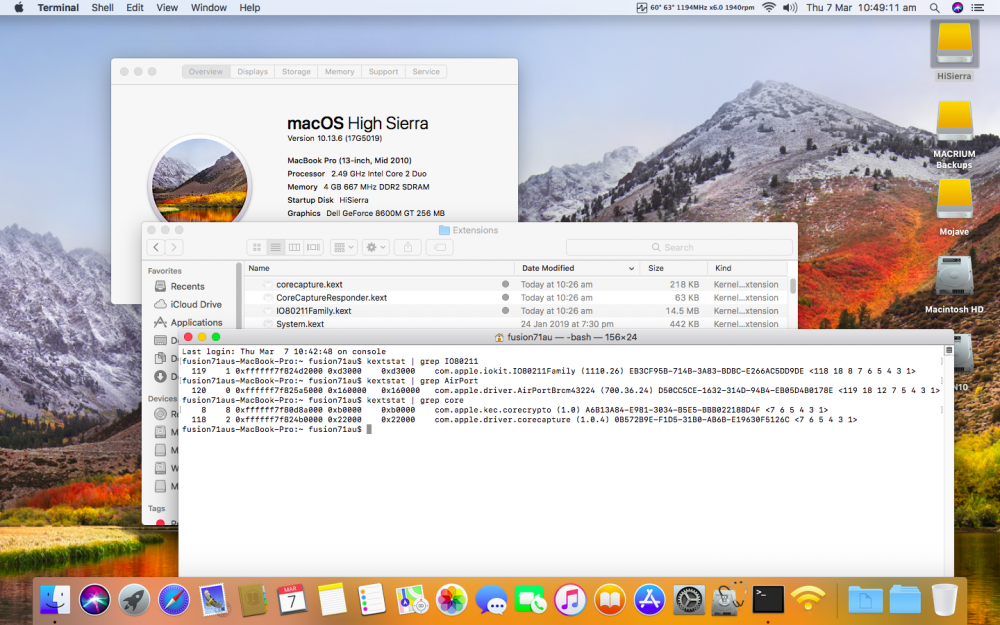This screenshot has width=1000, height=625.
Task: Open FaceTime icon in Dock
Action: [x=530, y=599]
